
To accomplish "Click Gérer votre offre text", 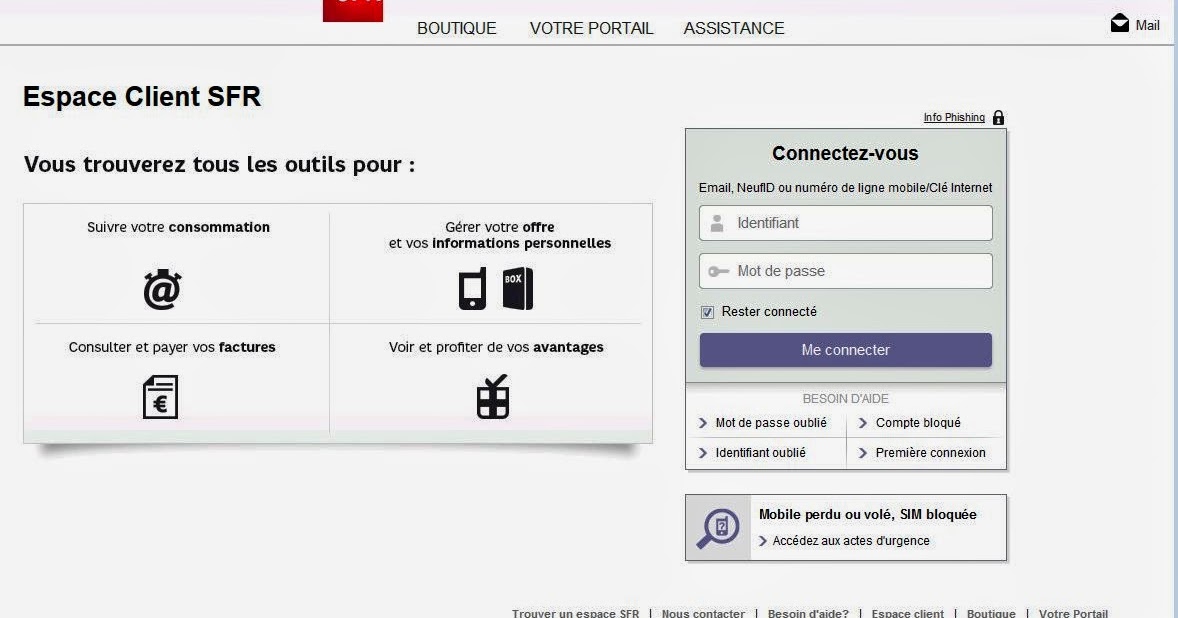I will (500, 227).
